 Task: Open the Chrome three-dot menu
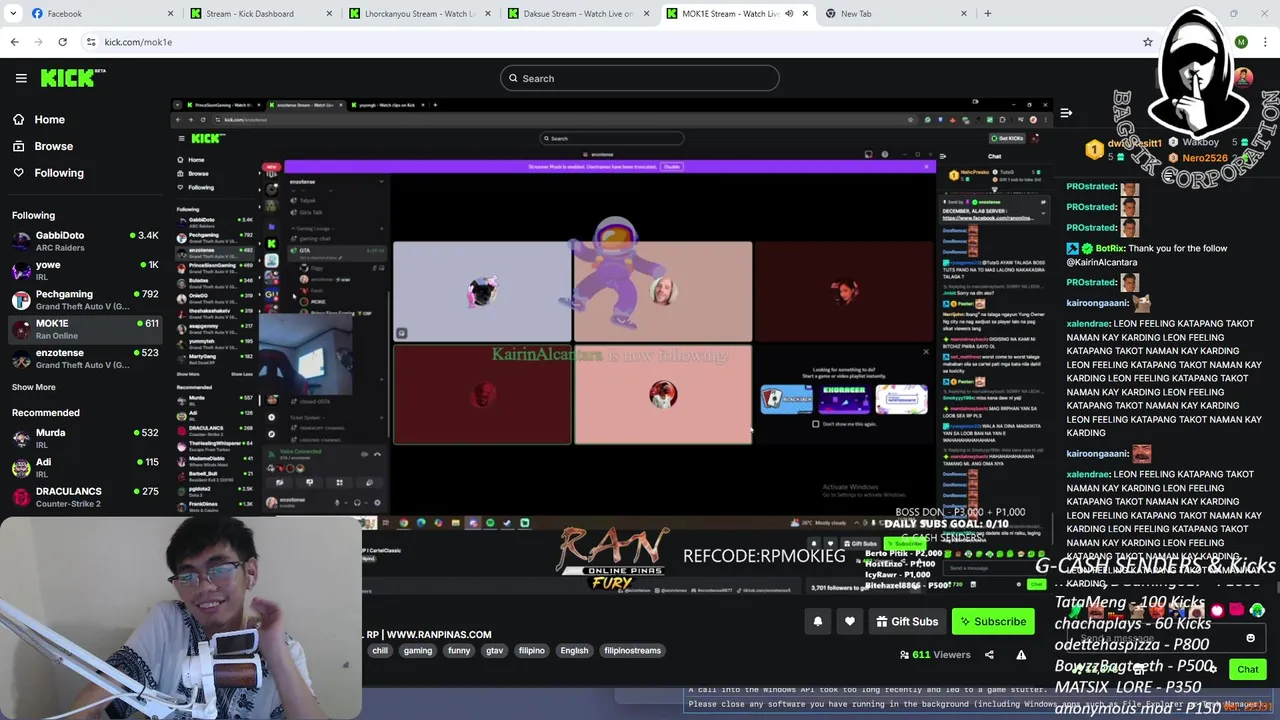click(1264, 42)
